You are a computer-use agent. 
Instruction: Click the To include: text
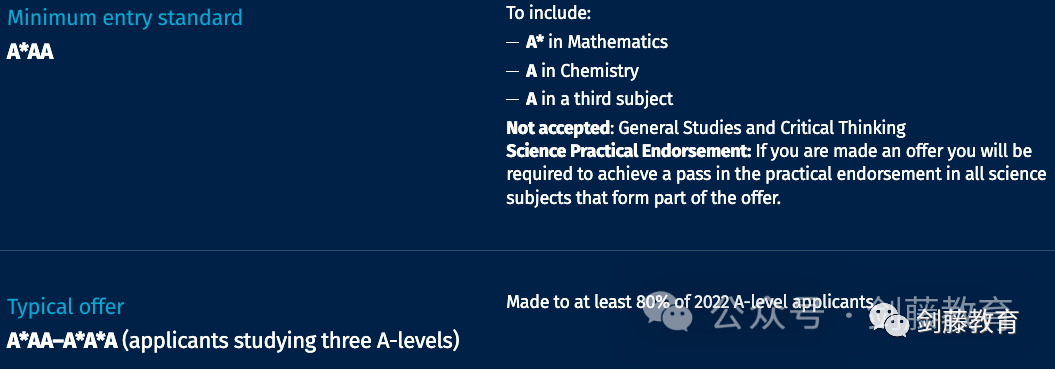pos(548,13)
